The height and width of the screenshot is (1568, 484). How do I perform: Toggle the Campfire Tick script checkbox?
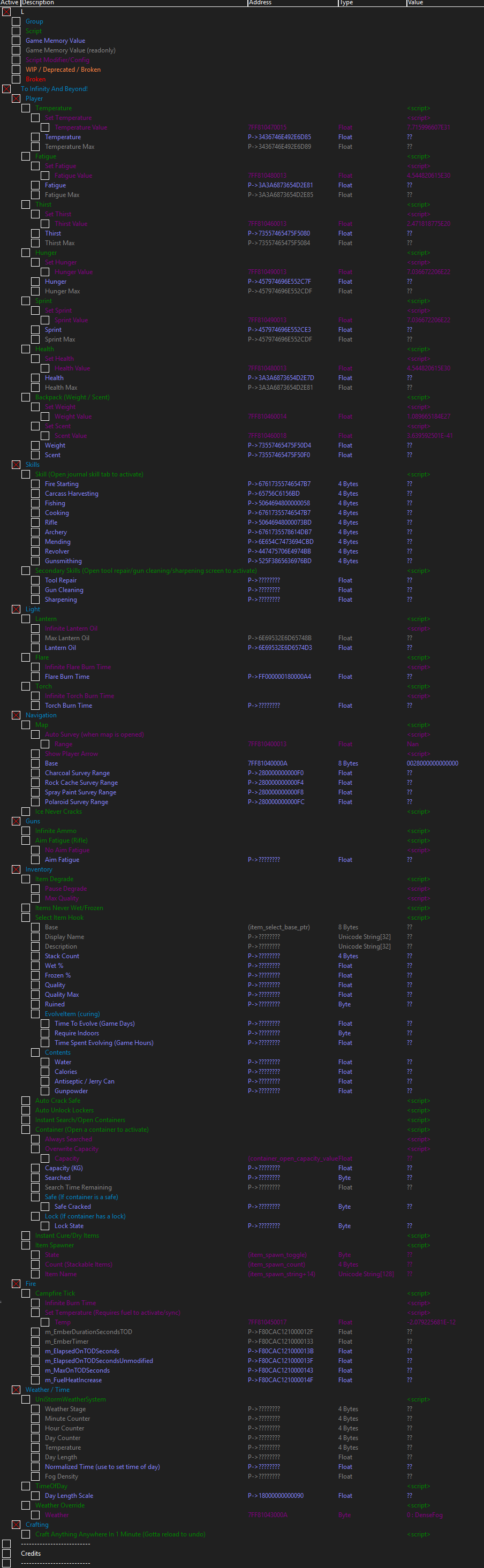coord(26,1293)
